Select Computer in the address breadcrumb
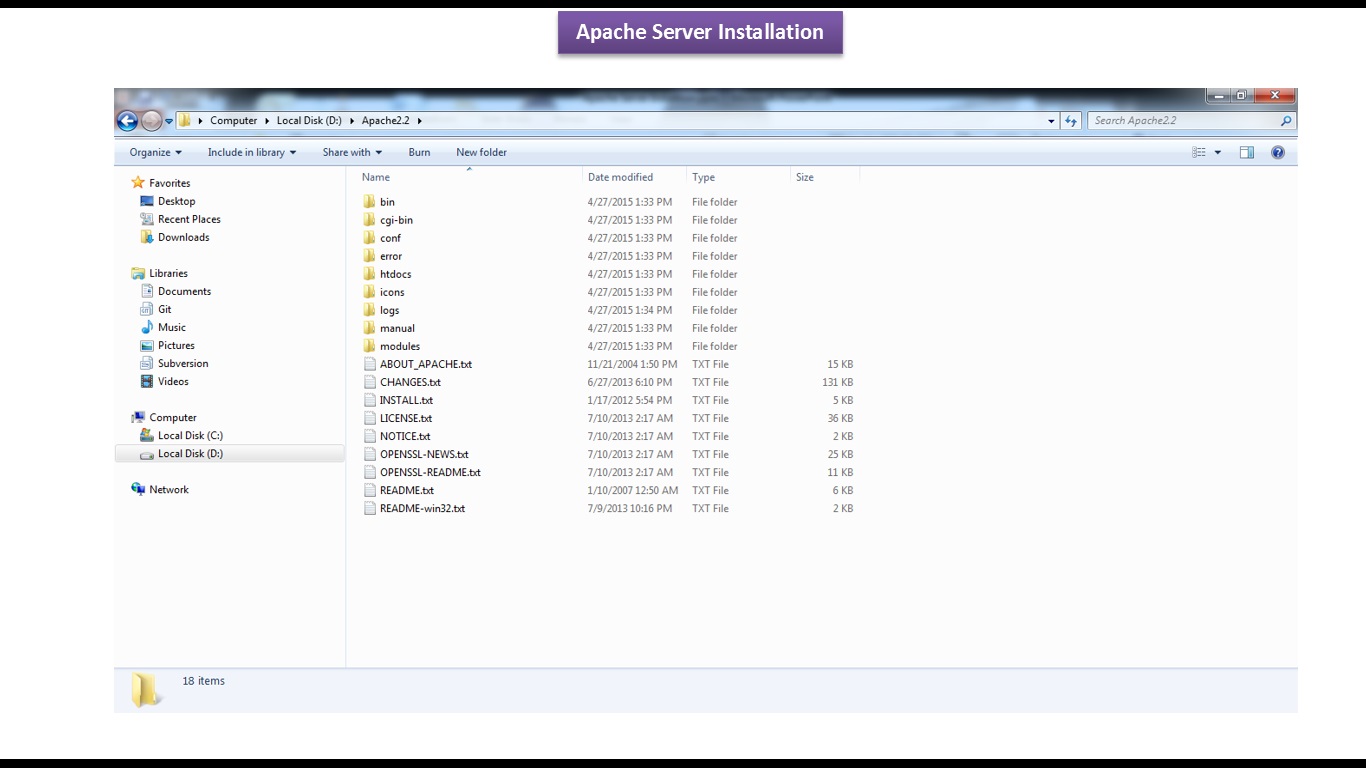1366x768 pixels. tap(234, 121)
